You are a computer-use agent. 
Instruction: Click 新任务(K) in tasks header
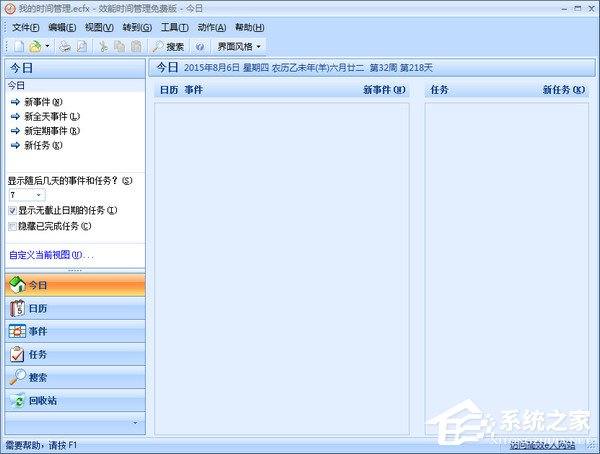[564, 90]
